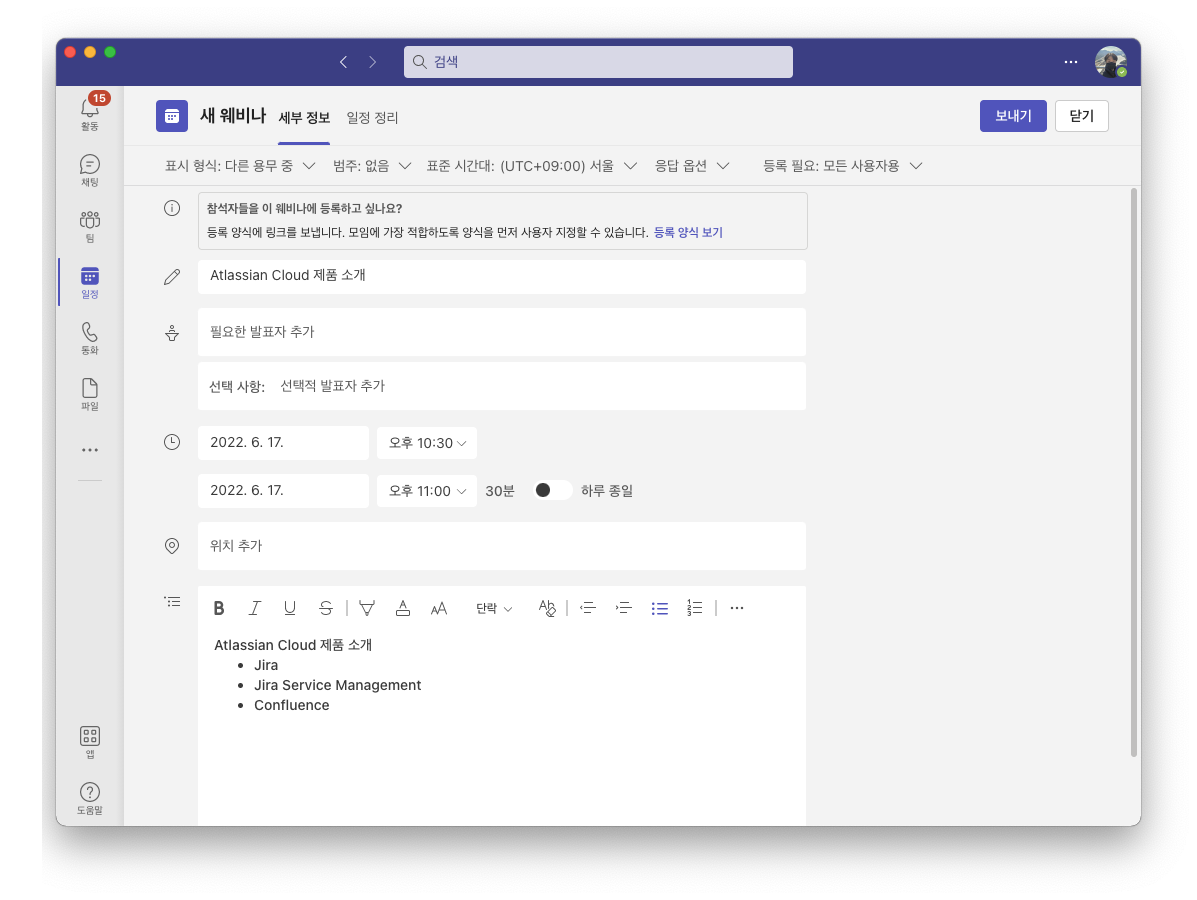Open the Files sidebar icon
Viewport: 1197px width, 900px height.
click(90, 393)
